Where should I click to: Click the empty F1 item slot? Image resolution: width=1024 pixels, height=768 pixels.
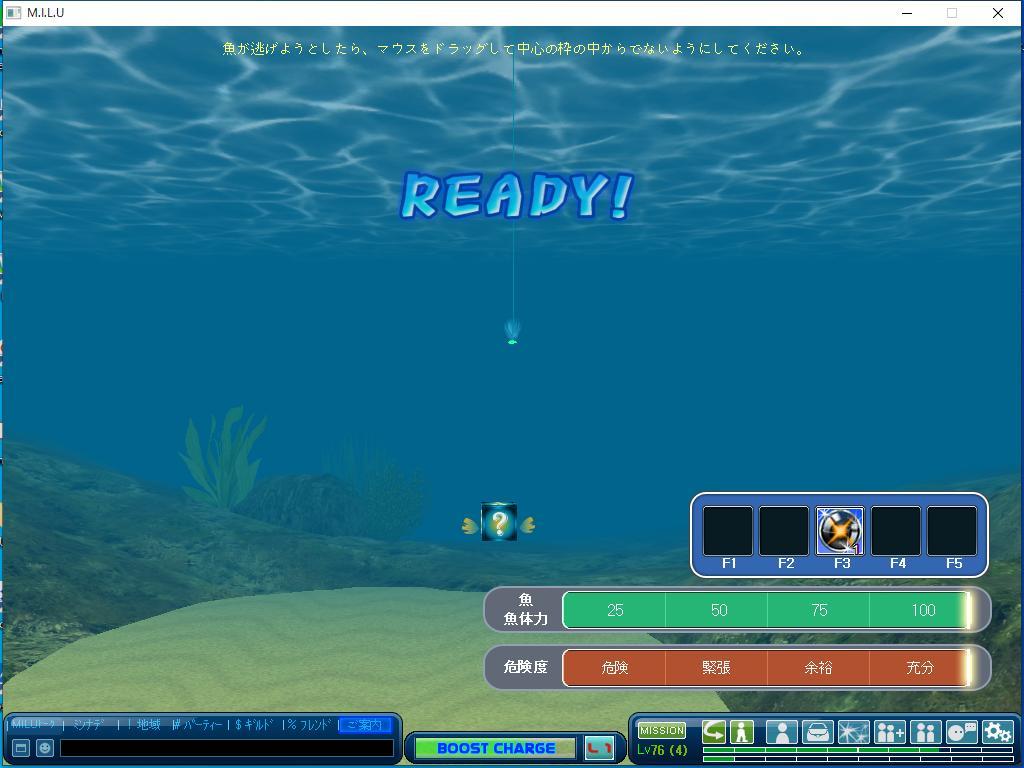(x=728, y=530)
